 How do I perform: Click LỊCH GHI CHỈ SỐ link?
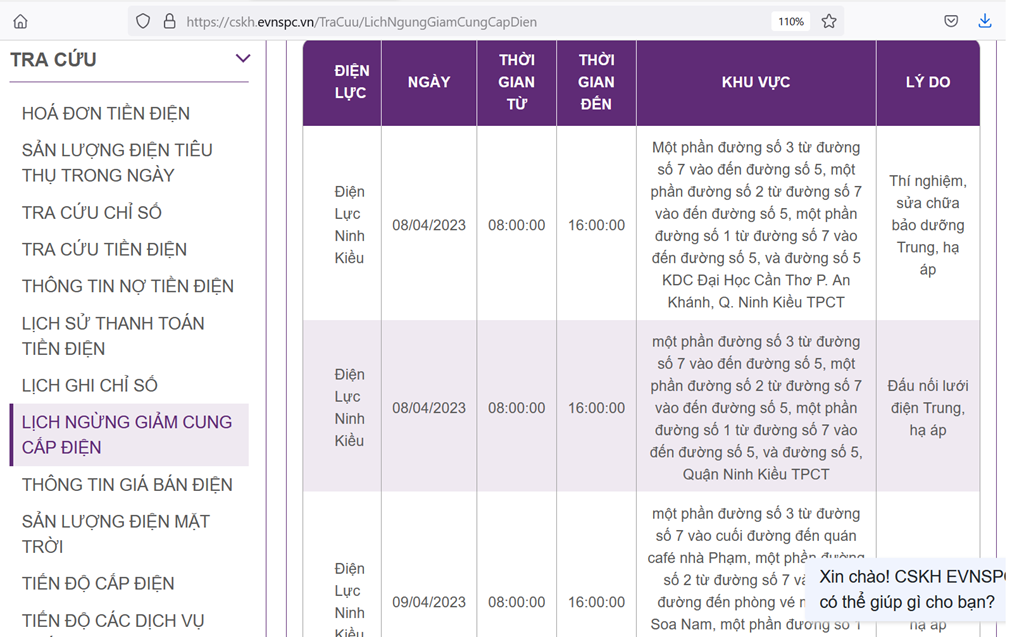coord(90,385)
